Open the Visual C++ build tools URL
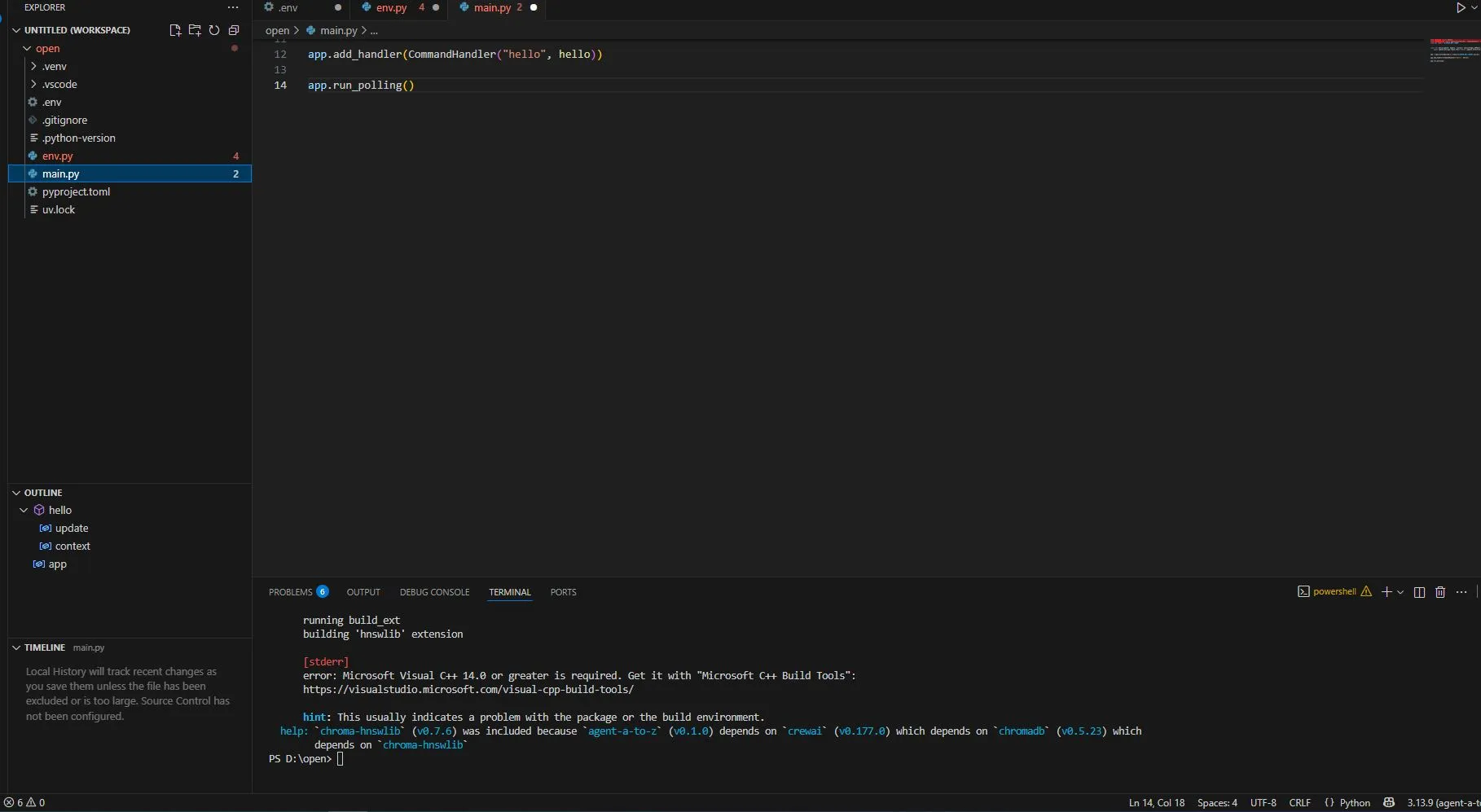1481x812 pixels. (468, 690)
